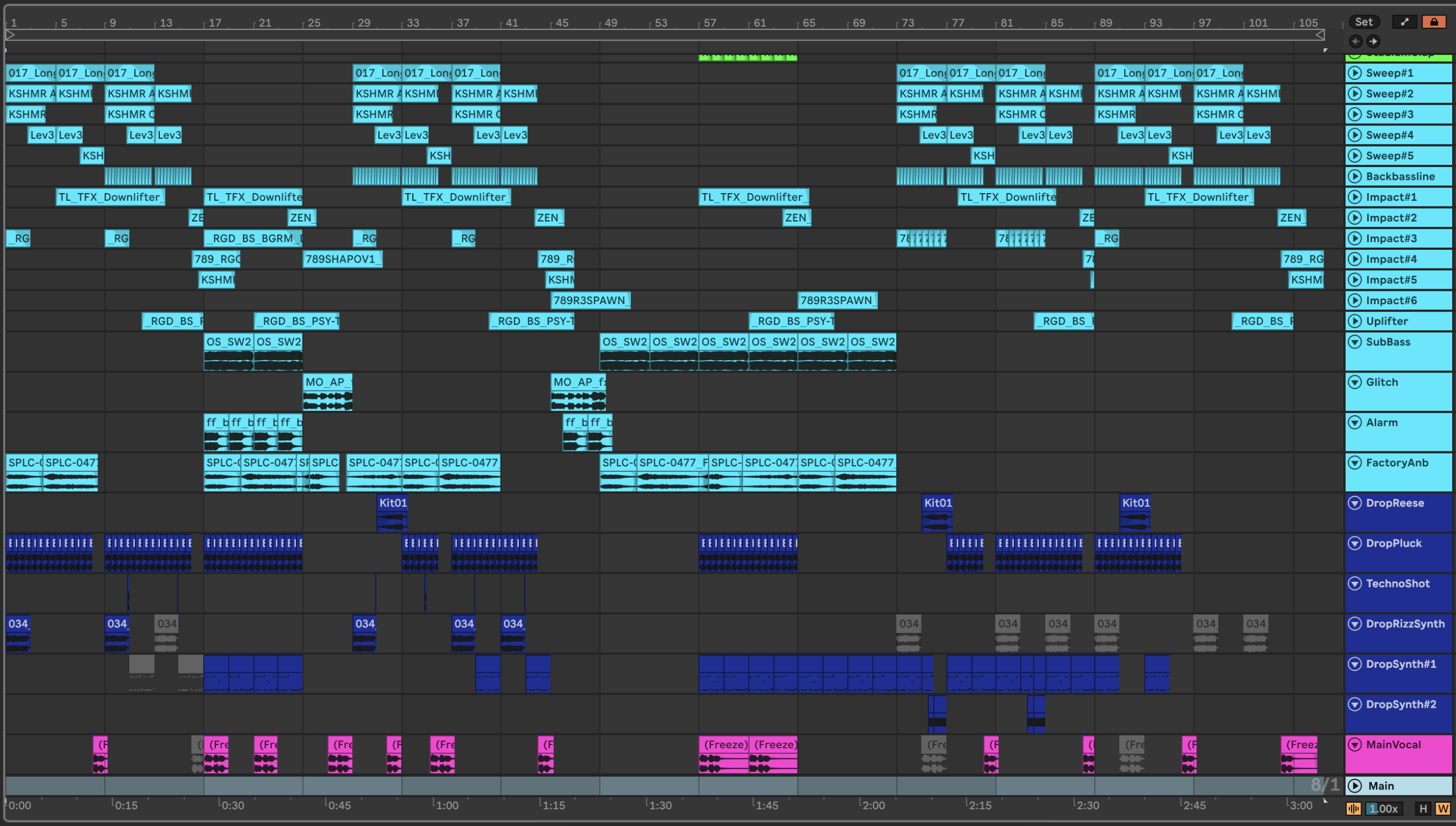Viewport: 1456px width, 826px height.
Task: Jump to the previous locator arrow
Action: 1356,41
